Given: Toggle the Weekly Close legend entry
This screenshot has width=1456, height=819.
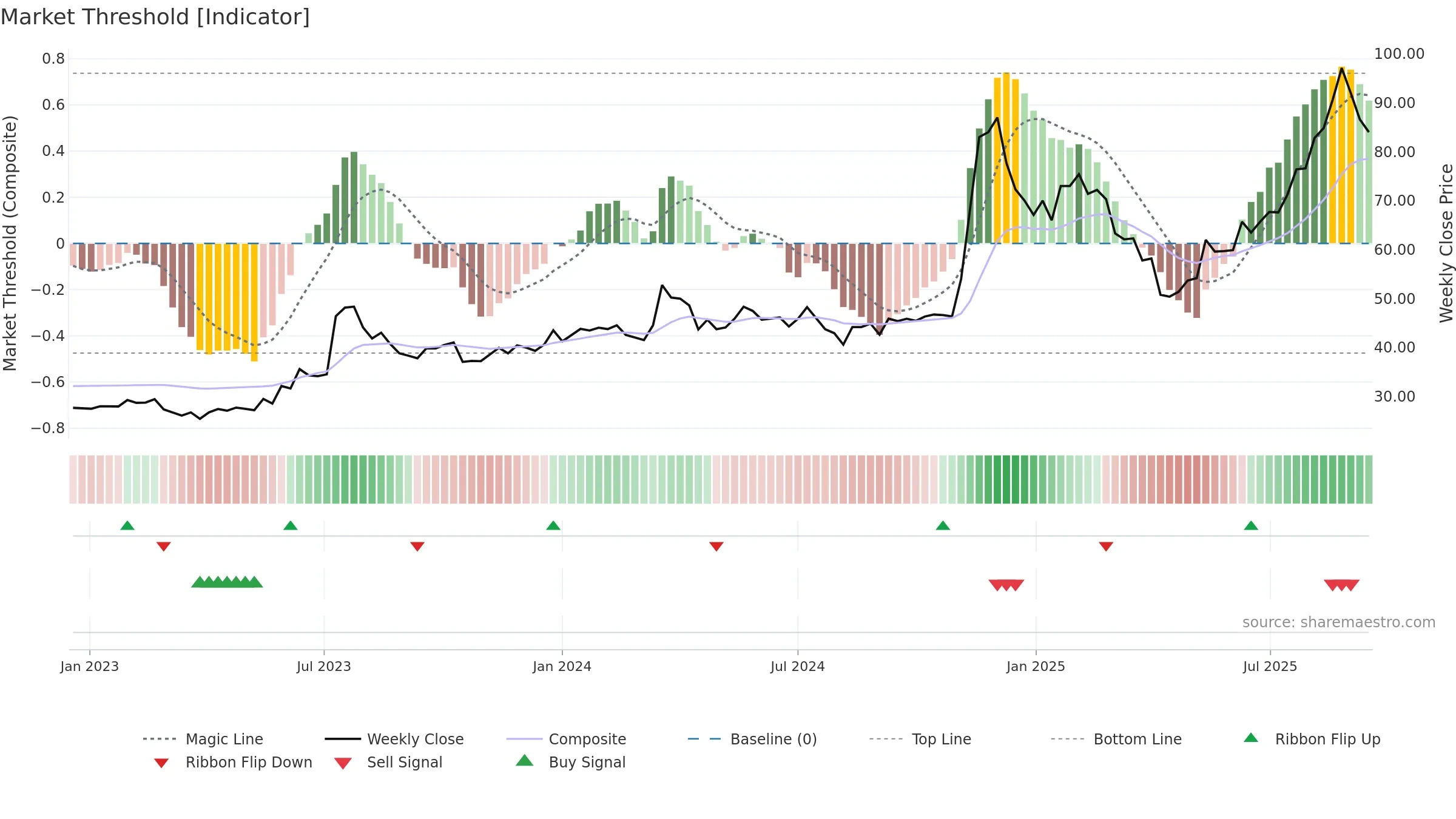Looking at the screenshot, I should pyautogui.click(x=394, y=739).
